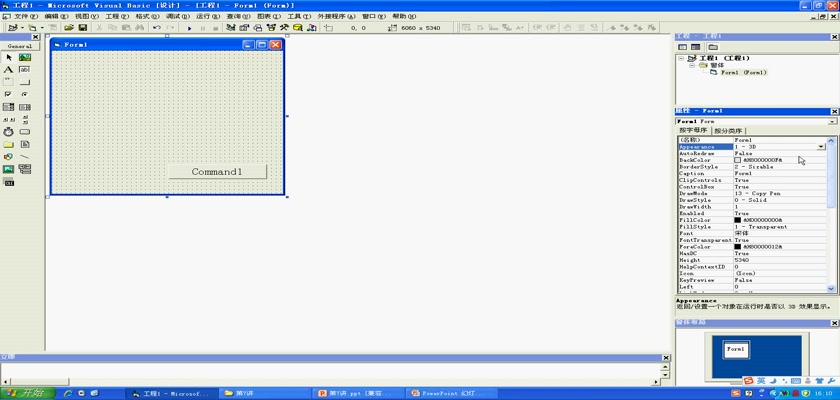Select the PictureBox tool in the toolbox
This screenshot has width=840, height=400.
click(x=24, y=58)
